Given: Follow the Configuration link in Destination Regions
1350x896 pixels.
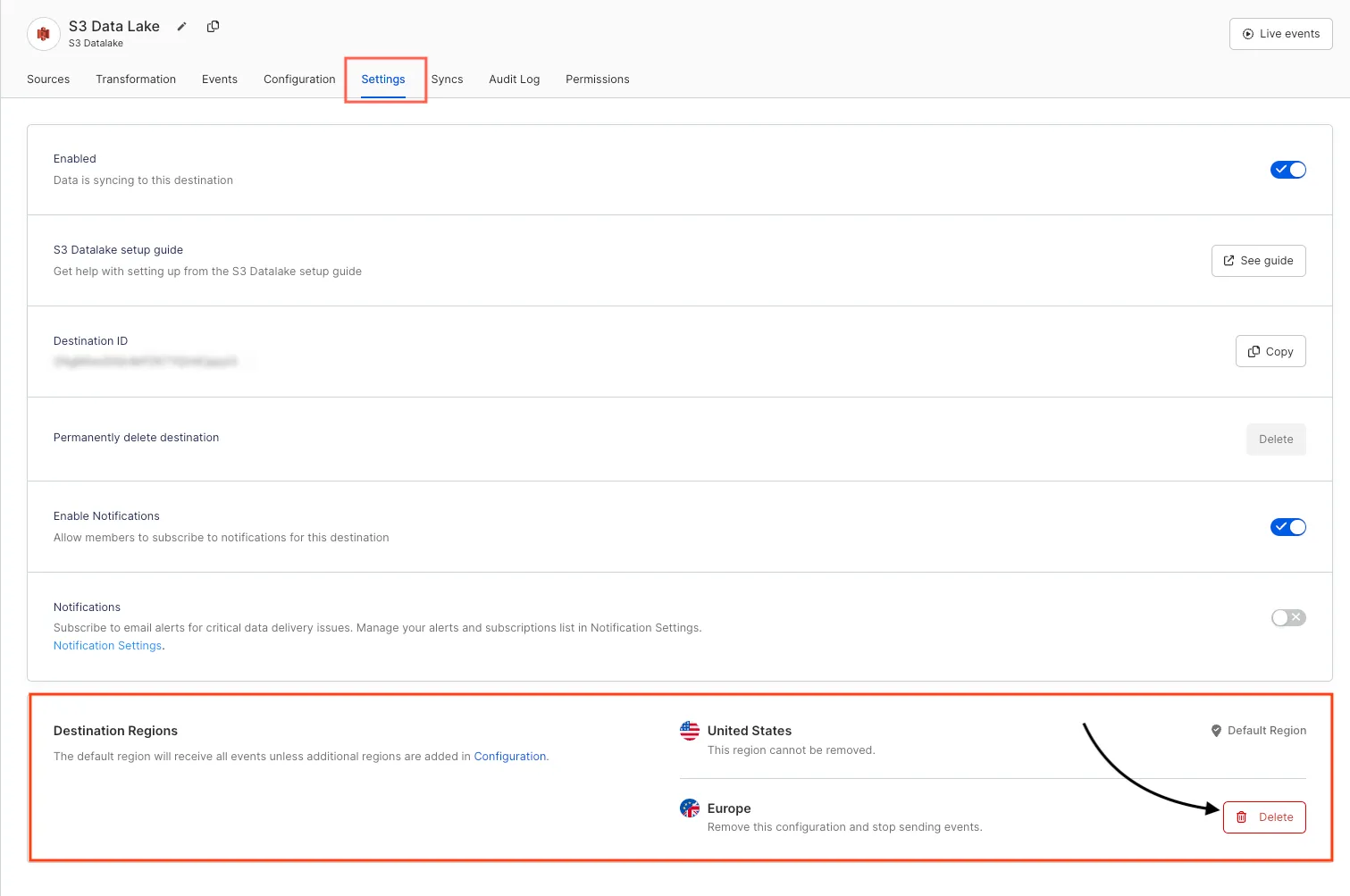Looking at the screenshot, I should [x=510, y=757].
